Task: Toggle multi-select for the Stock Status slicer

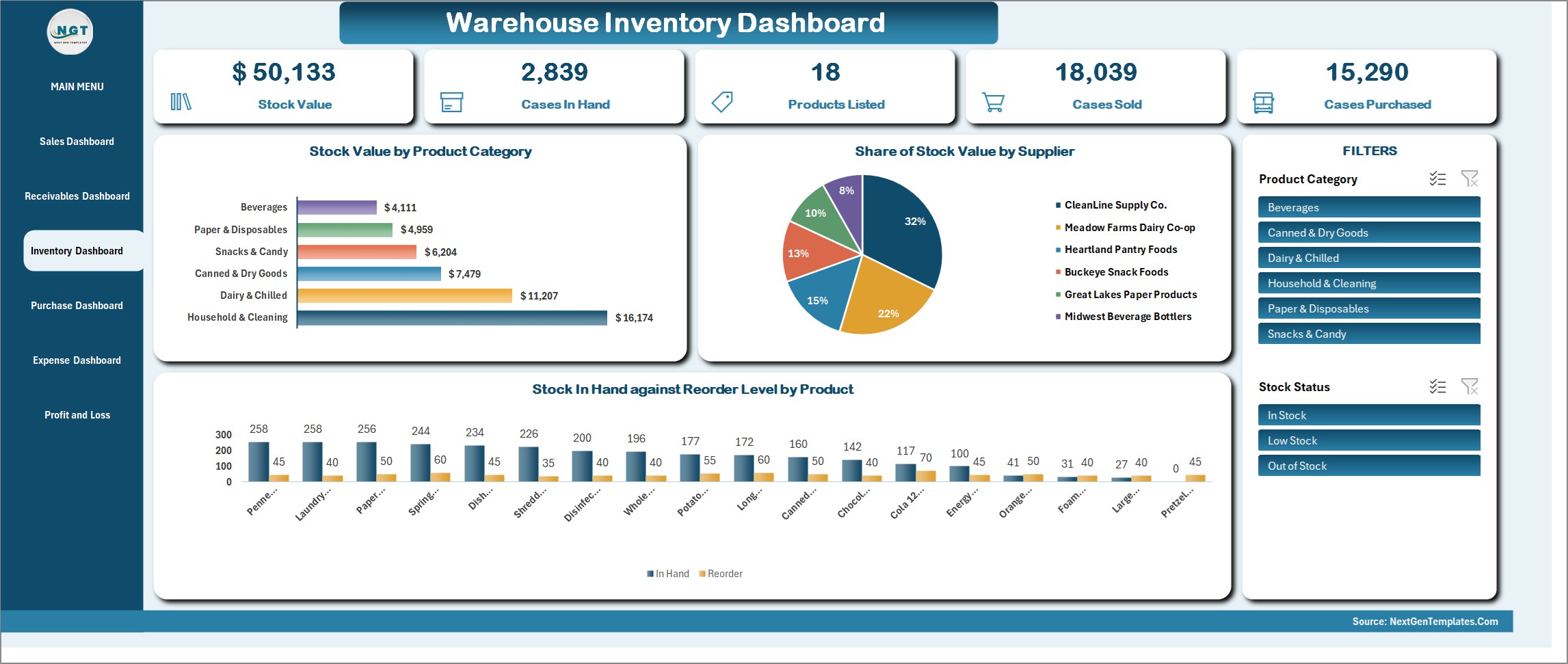Action: pos(1437,386)
